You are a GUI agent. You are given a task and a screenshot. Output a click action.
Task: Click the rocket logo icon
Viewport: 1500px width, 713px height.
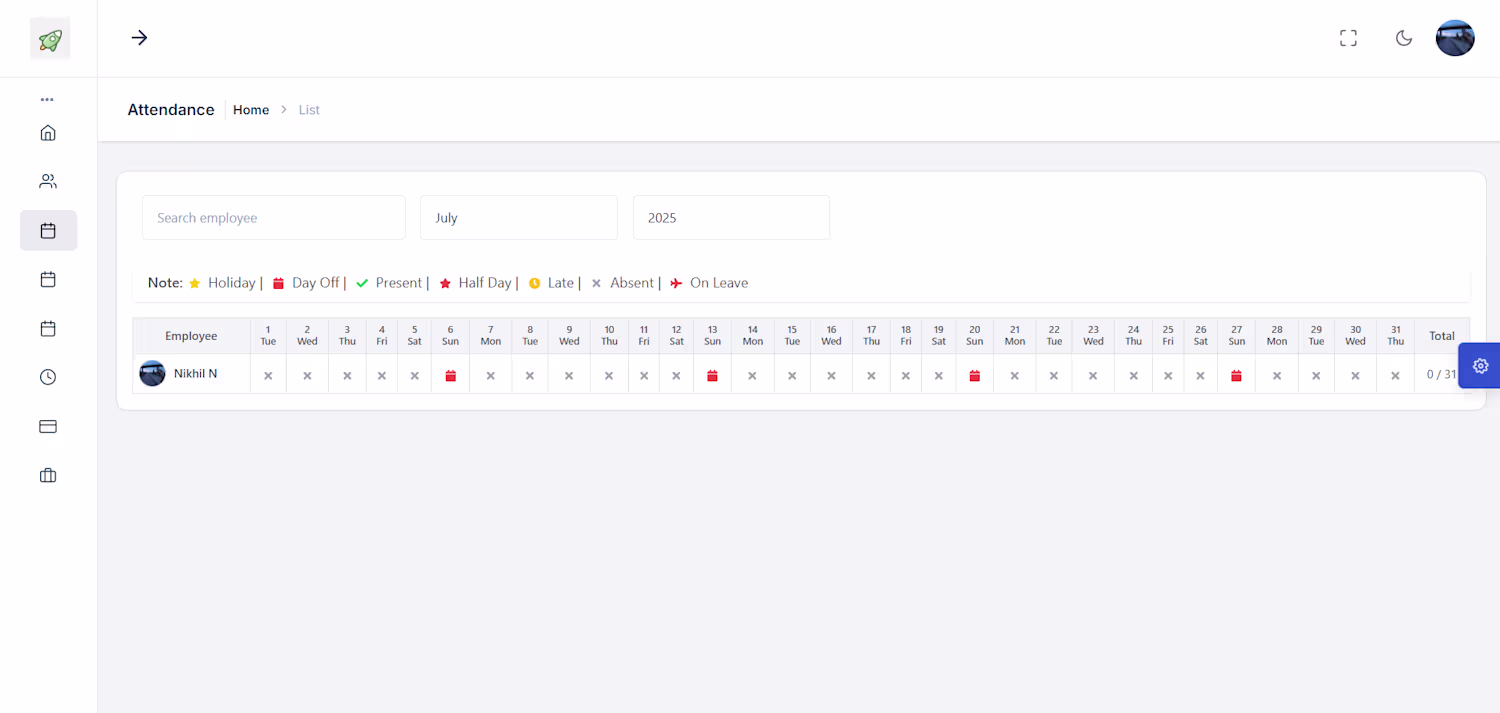click(50, 39)
